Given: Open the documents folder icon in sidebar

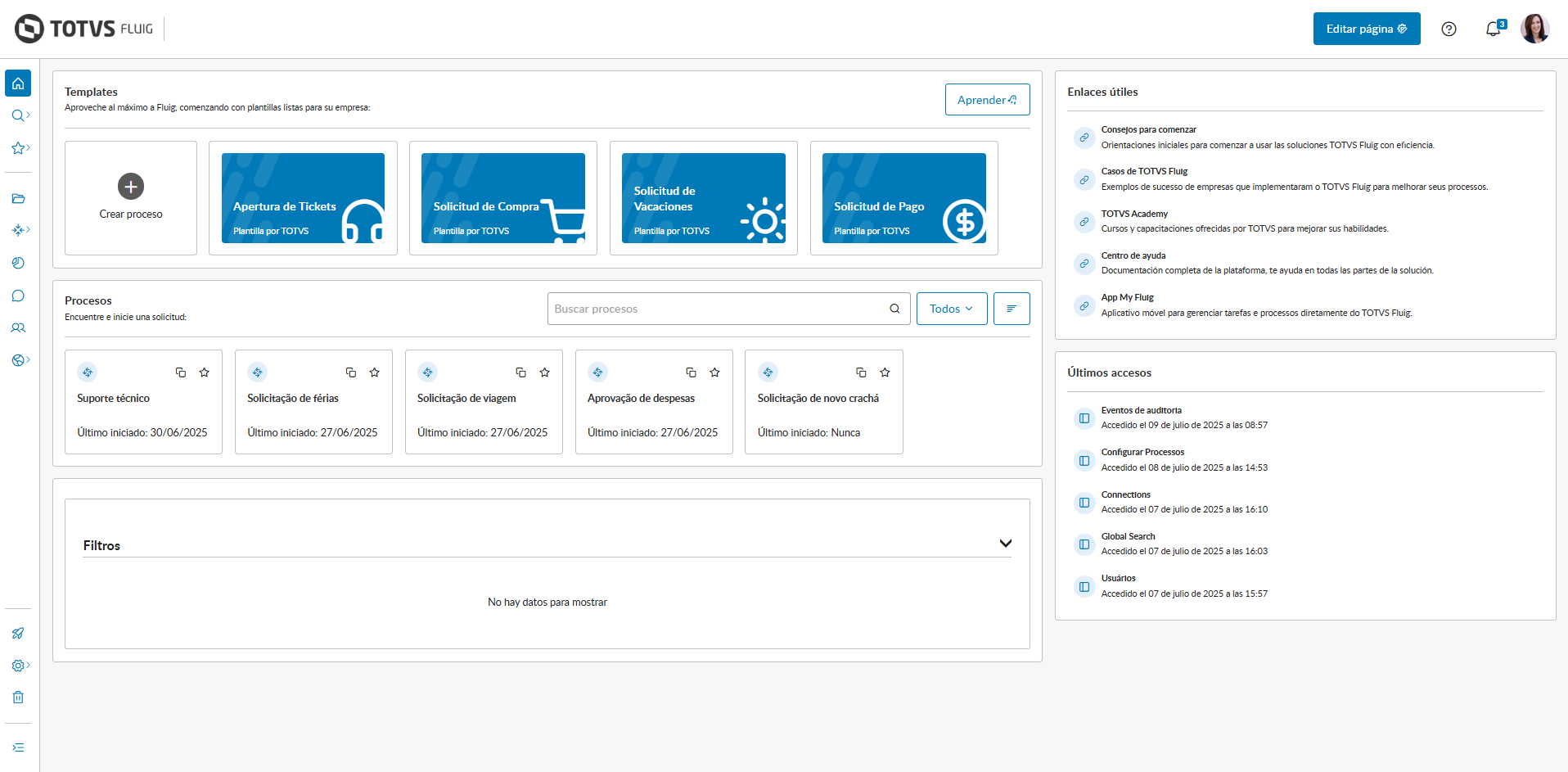Looking at the screenshot, I should click(x=18, y=198).
